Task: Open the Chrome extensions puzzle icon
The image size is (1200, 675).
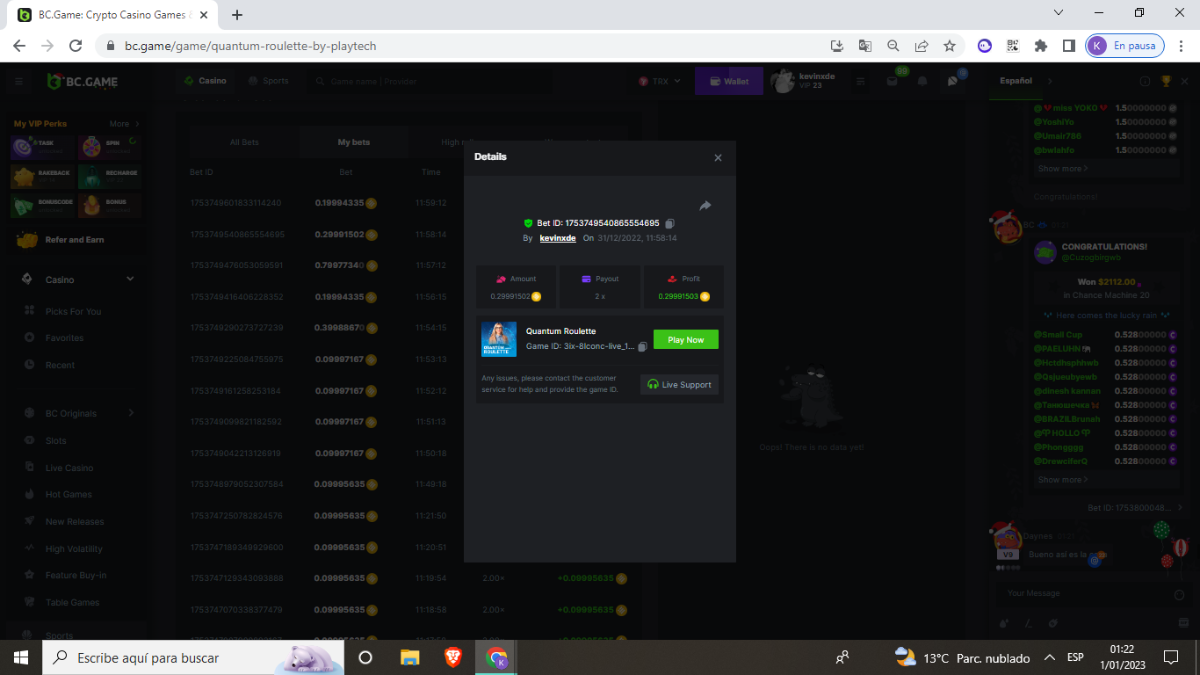Action: (x=1041, y=46)
